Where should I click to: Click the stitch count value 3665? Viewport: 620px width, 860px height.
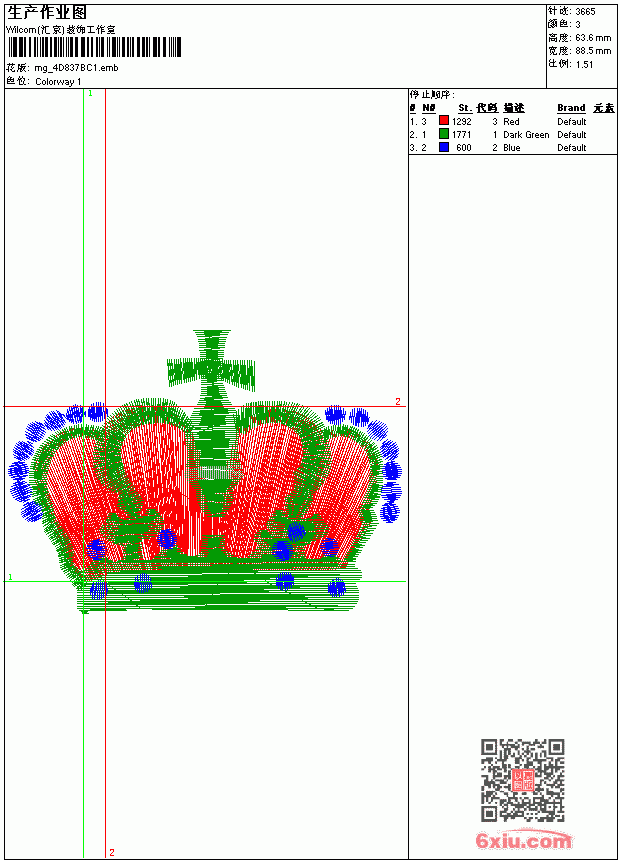coord(585,12)
